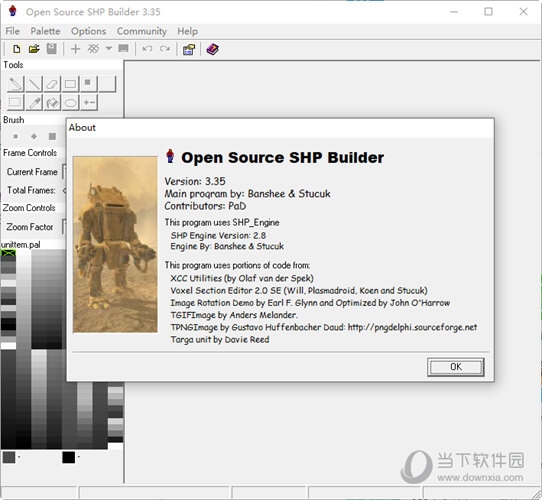
Task: Select the Eraser tool
Action: [52, 84]
